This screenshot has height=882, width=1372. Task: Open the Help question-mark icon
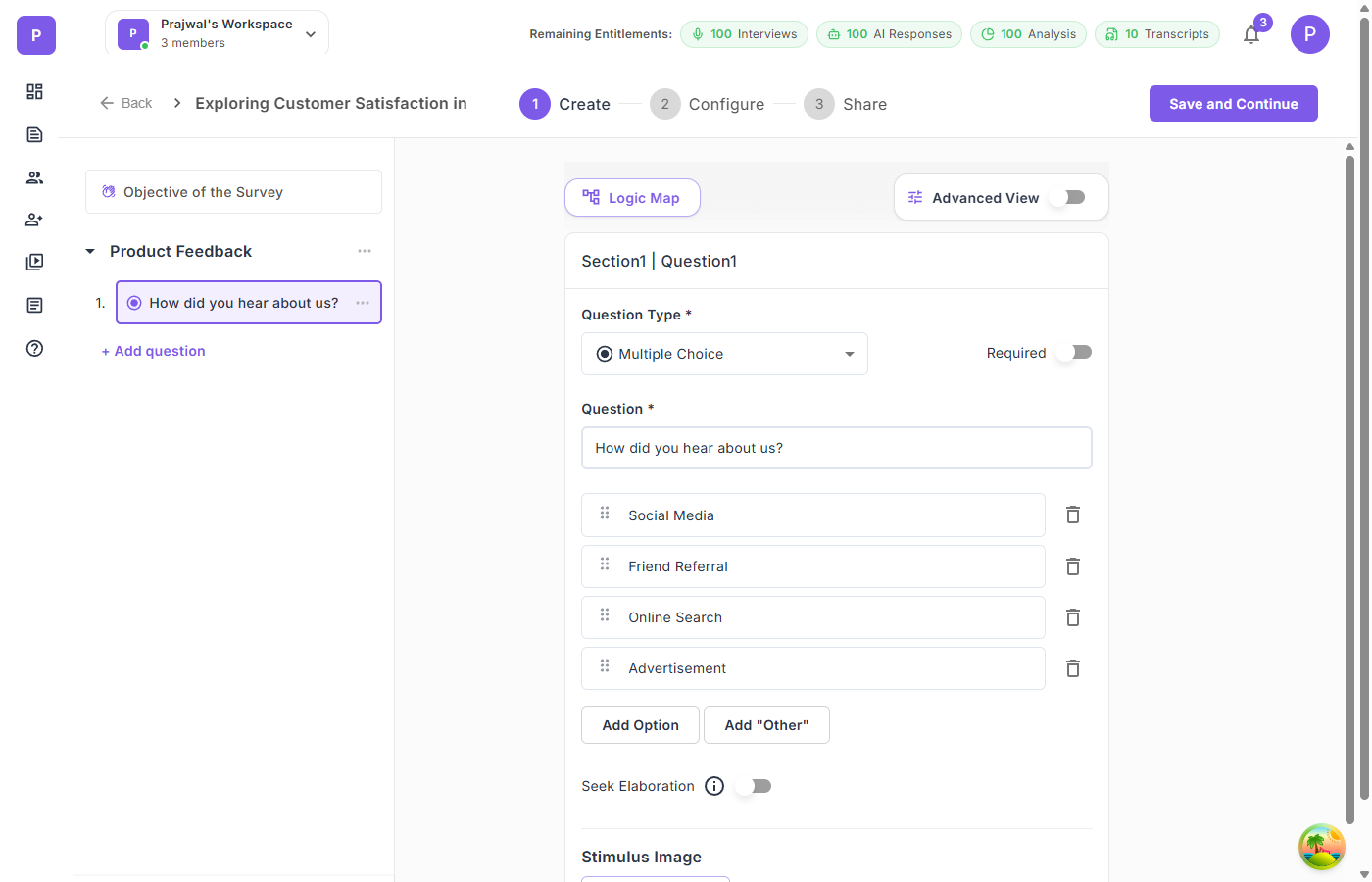point(34,348)
